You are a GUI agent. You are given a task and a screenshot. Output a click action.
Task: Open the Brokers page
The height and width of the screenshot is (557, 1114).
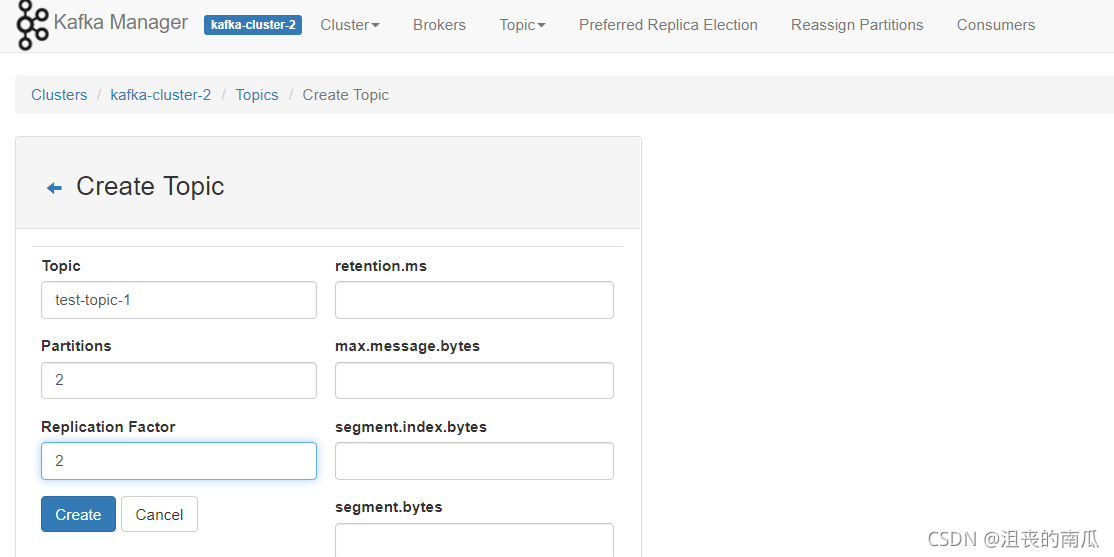coord(439,25)
